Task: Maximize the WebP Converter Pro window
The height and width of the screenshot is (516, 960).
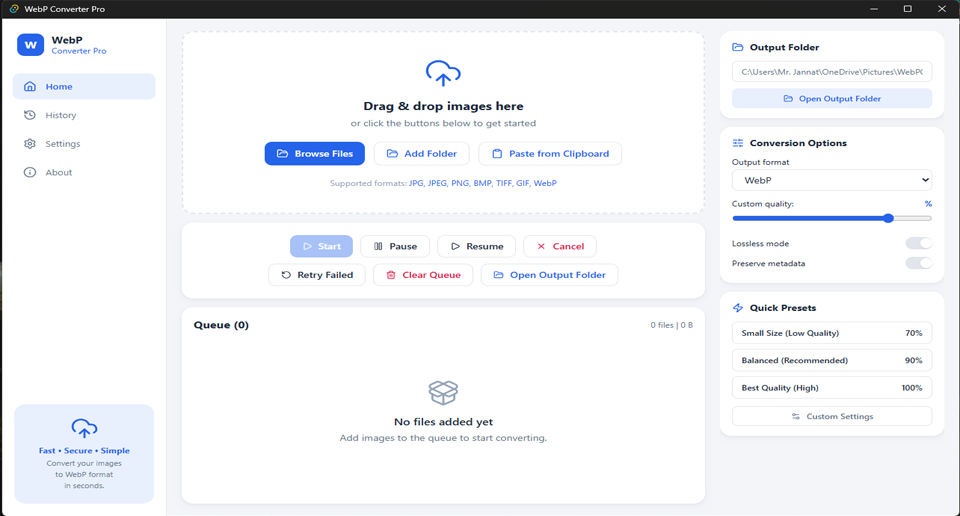Action: 907,9
